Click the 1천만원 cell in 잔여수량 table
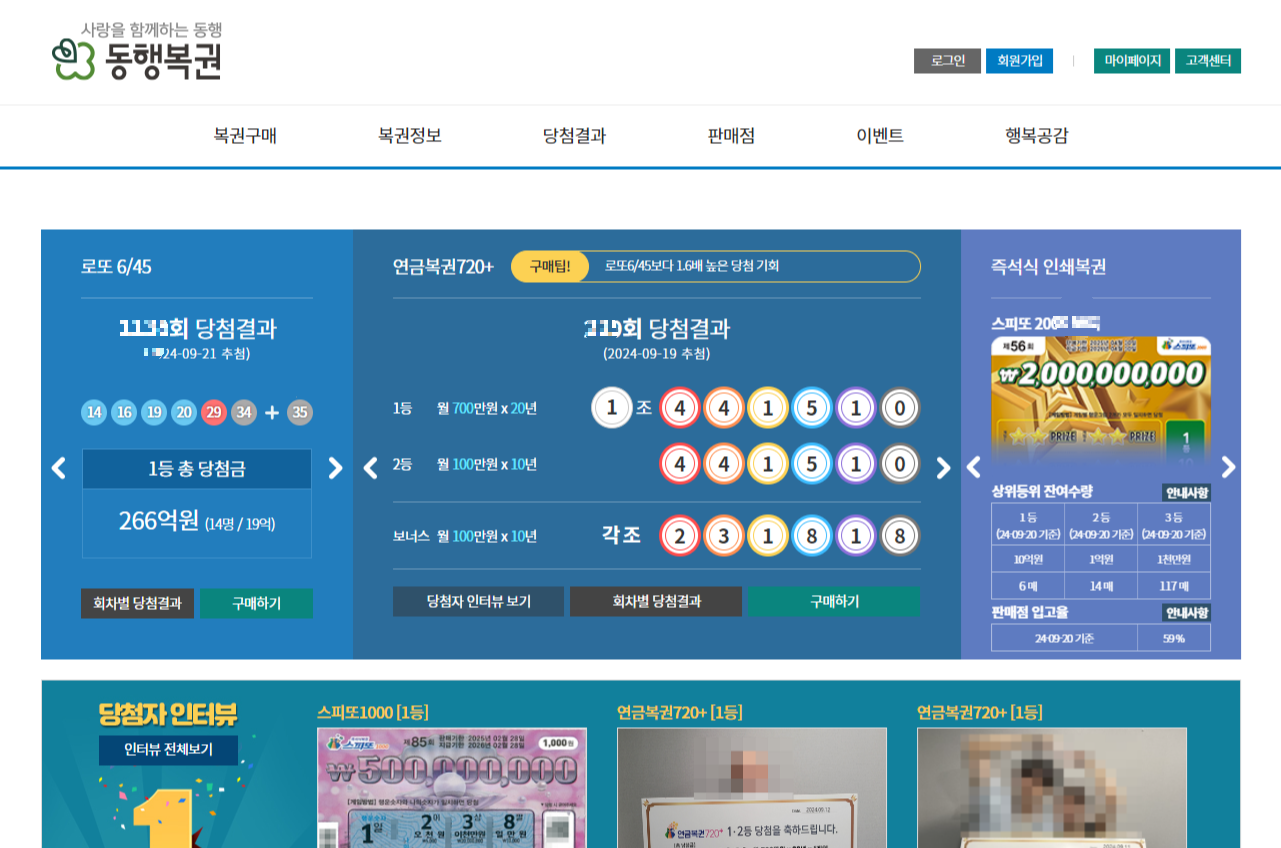Image resolution: width=1281 pixels, height=848 pixels. 1174,560
